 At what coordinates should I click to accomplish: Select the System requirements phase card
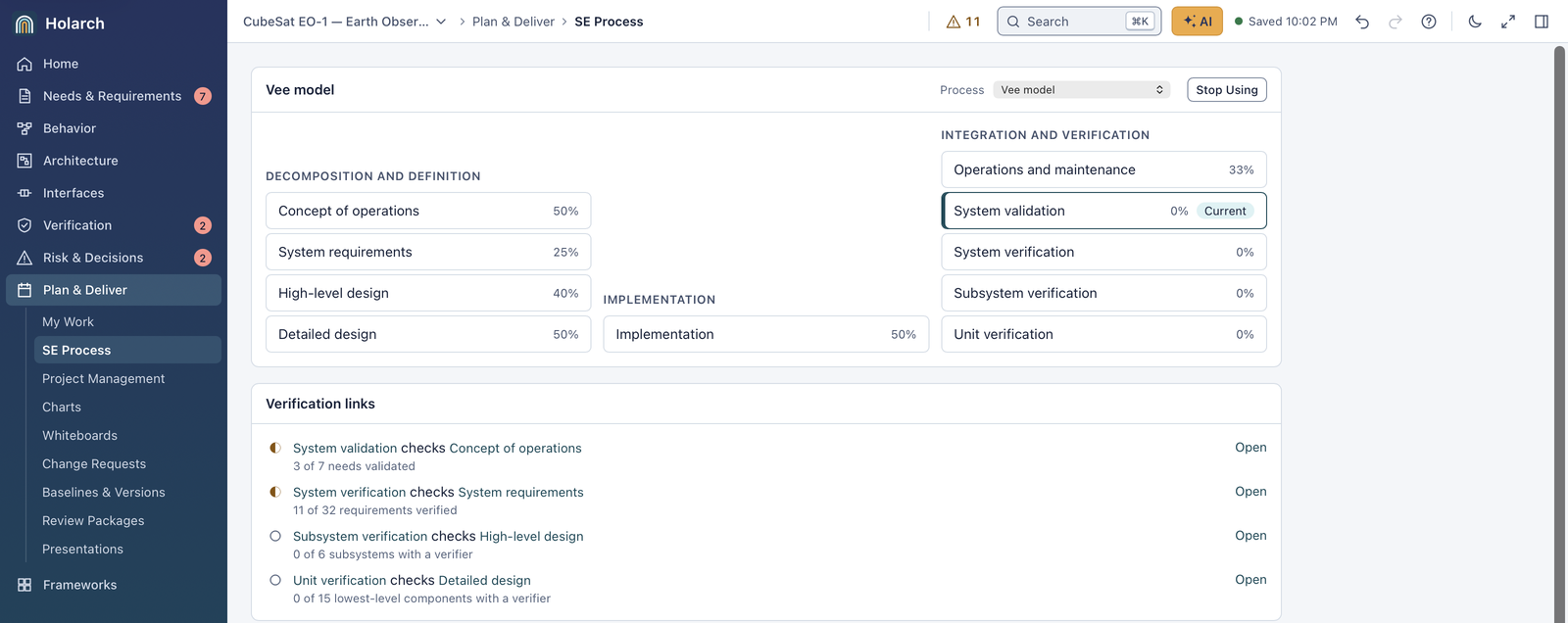428,252
